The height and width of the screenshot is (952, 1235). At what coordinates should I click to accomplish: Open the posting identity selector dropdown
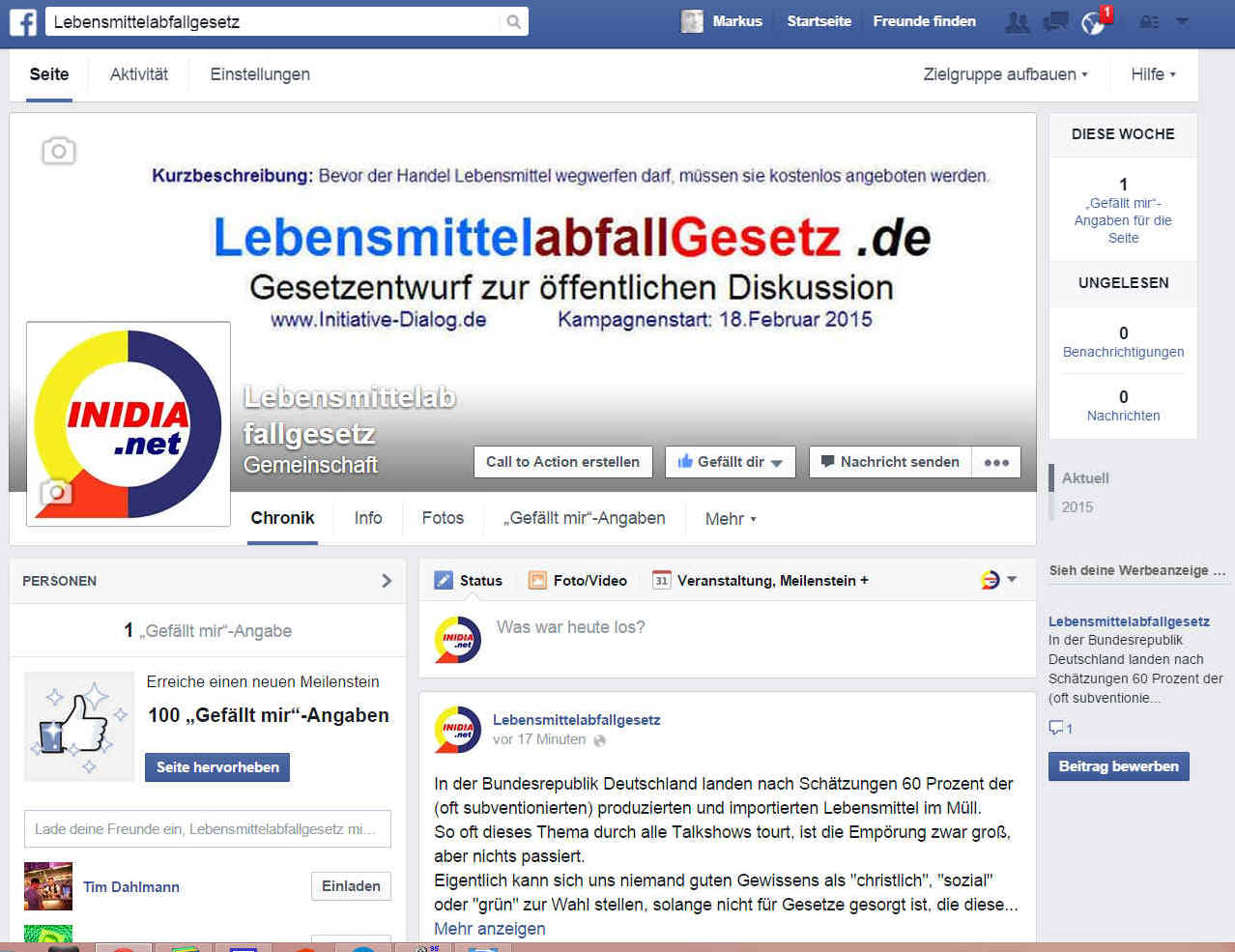click(x=999, y=580)
